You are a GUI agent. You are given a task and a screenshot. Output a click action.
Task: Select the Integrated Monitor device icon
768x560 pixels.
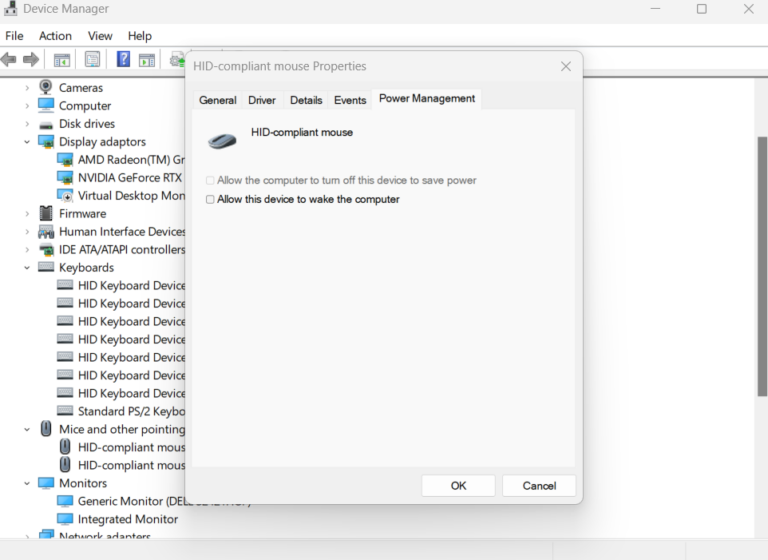[x=65, y=520]
